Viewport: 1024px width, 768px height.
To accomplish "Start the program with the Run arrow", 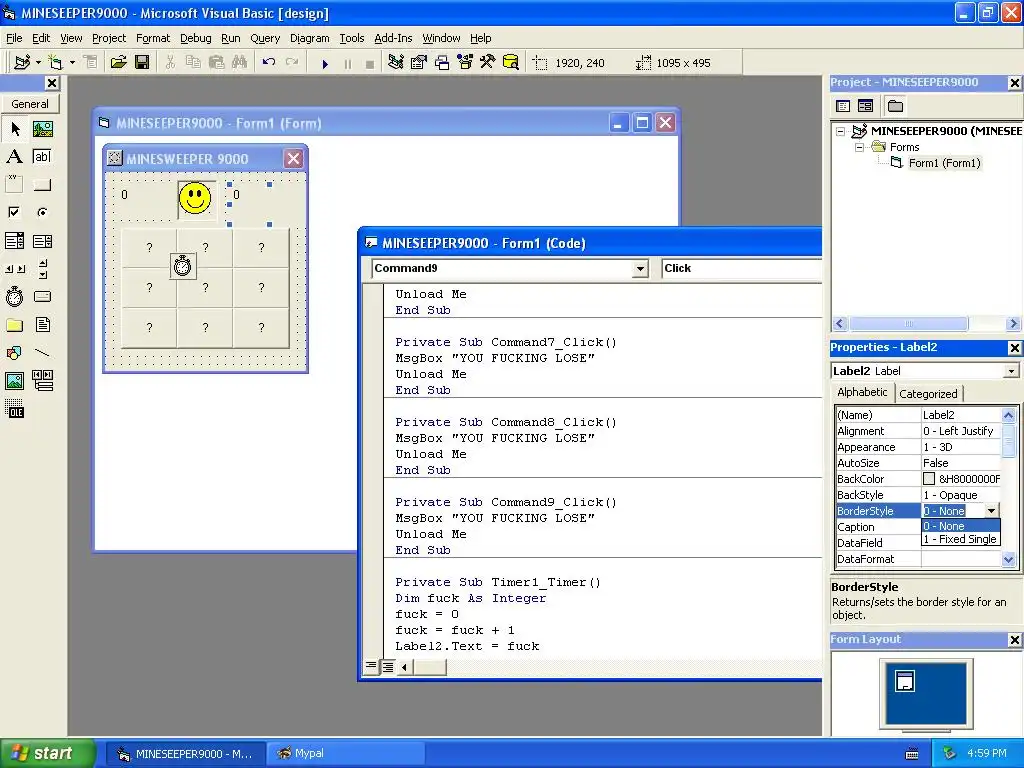I will (x=325, y=63).
